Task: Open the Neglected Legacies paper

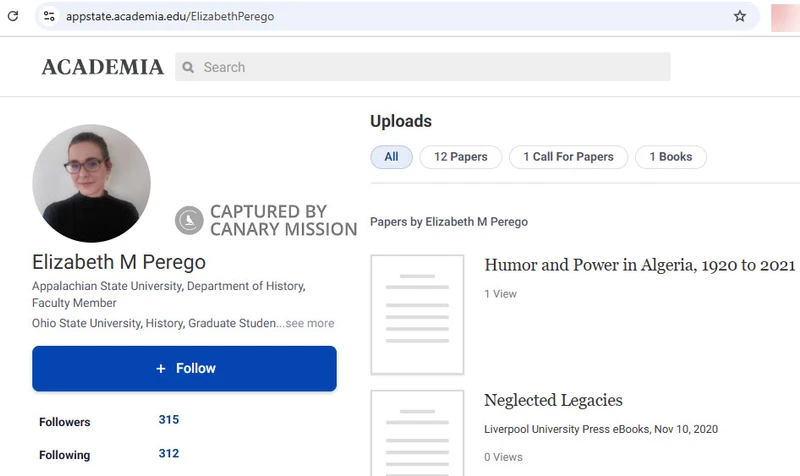Action: [553, 400]
